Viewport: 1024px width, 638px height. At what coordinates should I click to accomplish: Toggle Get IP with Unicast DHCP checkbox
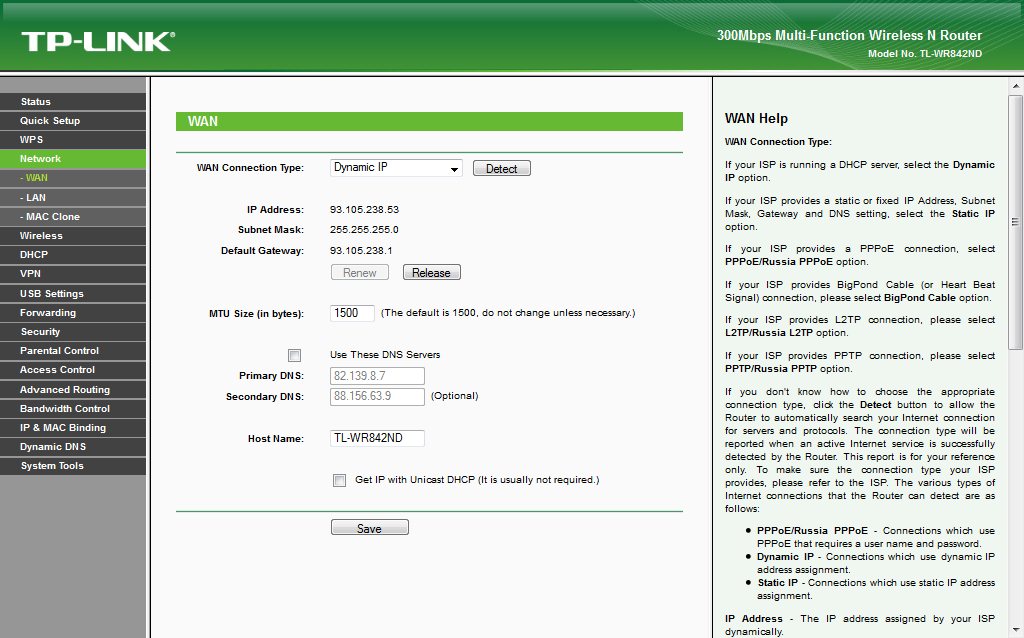[x=339, y=480]
